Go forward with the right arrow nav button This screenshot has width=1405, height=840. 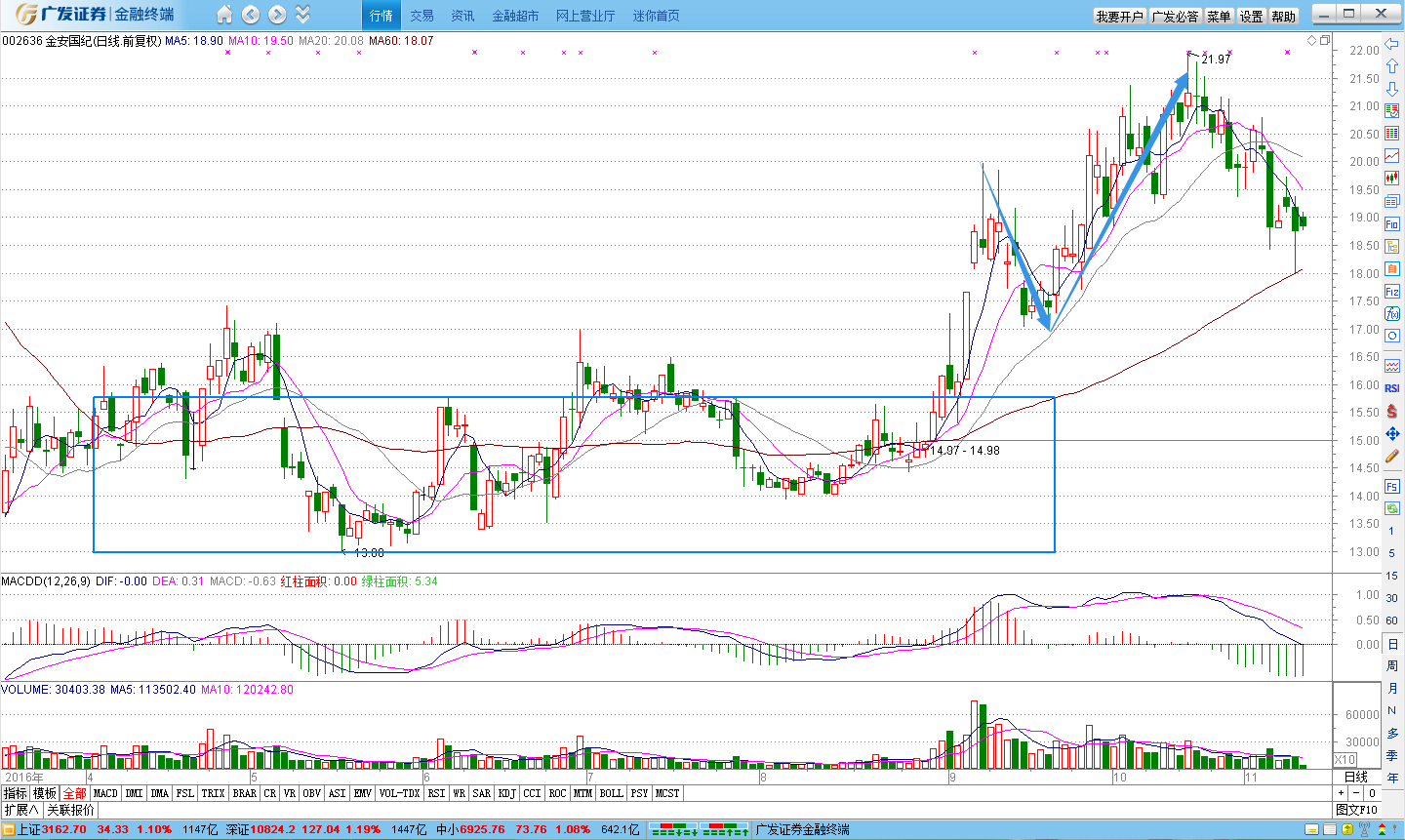pyautogui.click(x=277, y=15)
